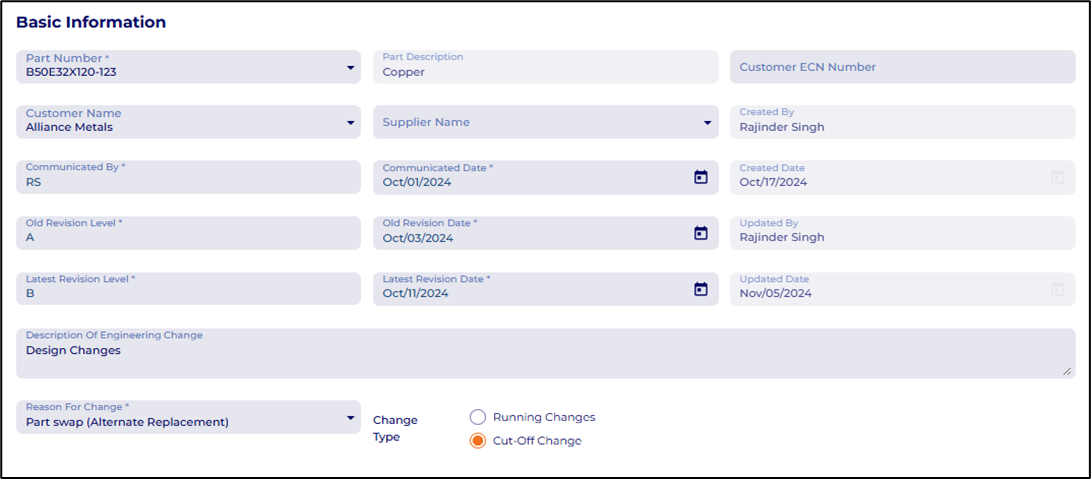The image size is (1091, 479).
Task: Open the Supplier Name dropdown
Action: pyautogui.click(x=707, y=123)
